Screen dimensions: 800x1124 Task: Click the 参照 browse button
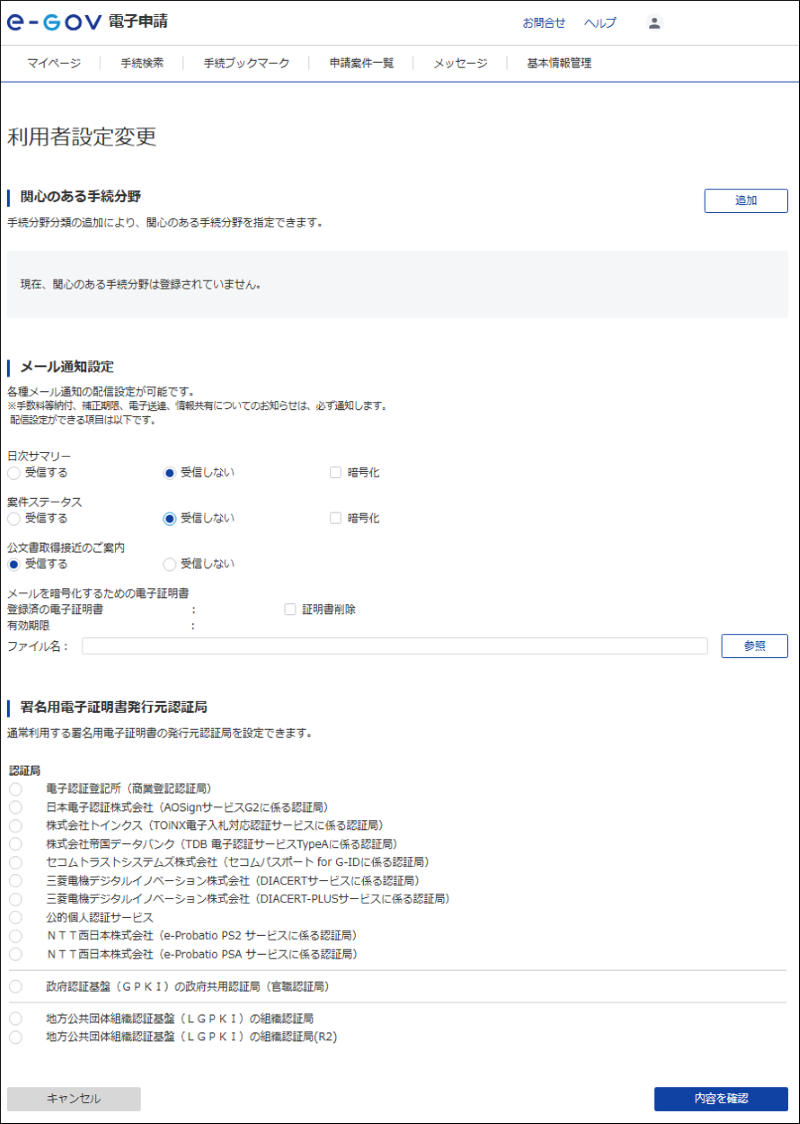point(754,646)
